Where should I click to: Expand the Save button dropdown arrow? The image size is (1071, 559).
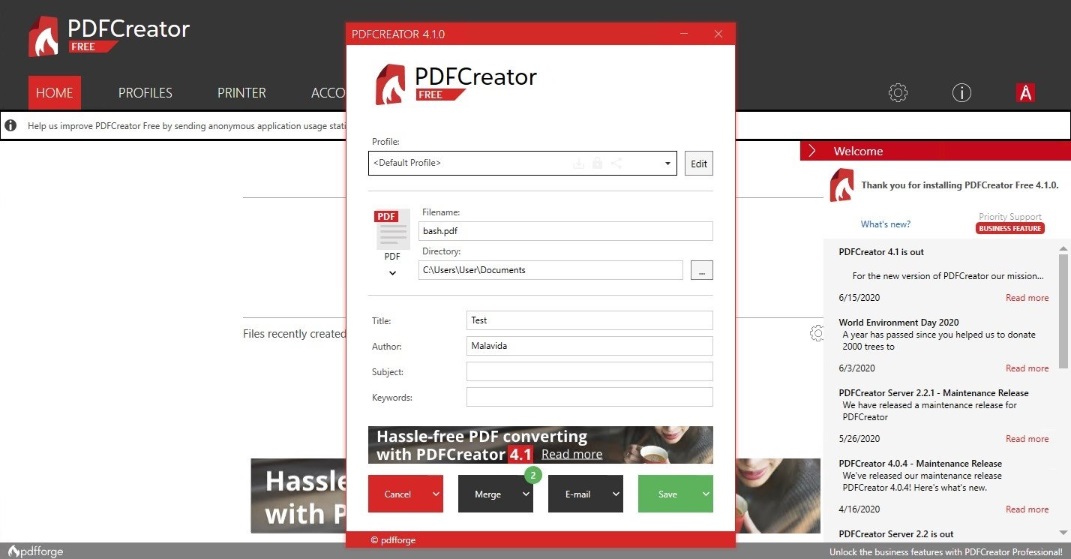(706, 494)
